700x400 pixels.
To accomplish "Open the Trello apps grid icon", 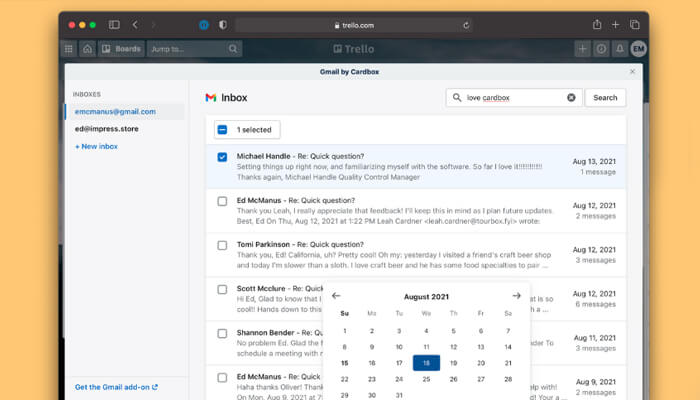I will coord(69,49).
